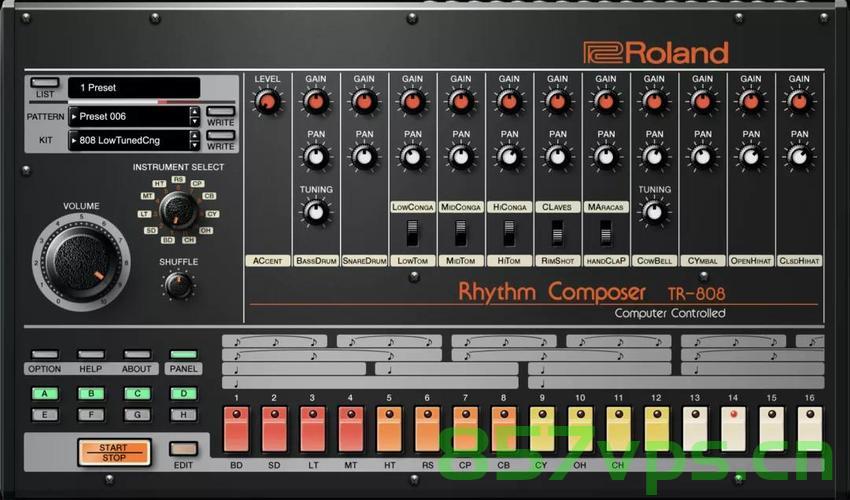The image size is (850, 500).
Task: Select pattern variation B
Action: [91, 394]
